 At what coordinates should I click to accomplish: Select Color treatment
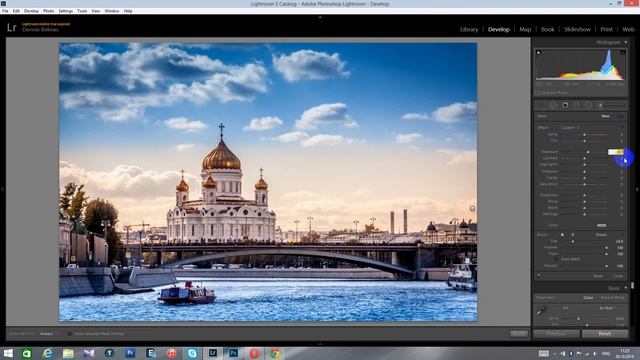588,298
